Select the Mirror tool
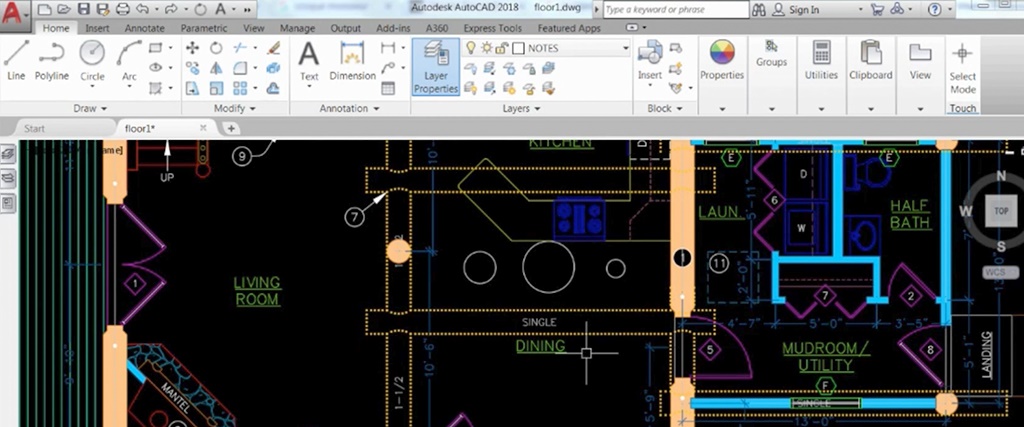 (x=216, y=68)
